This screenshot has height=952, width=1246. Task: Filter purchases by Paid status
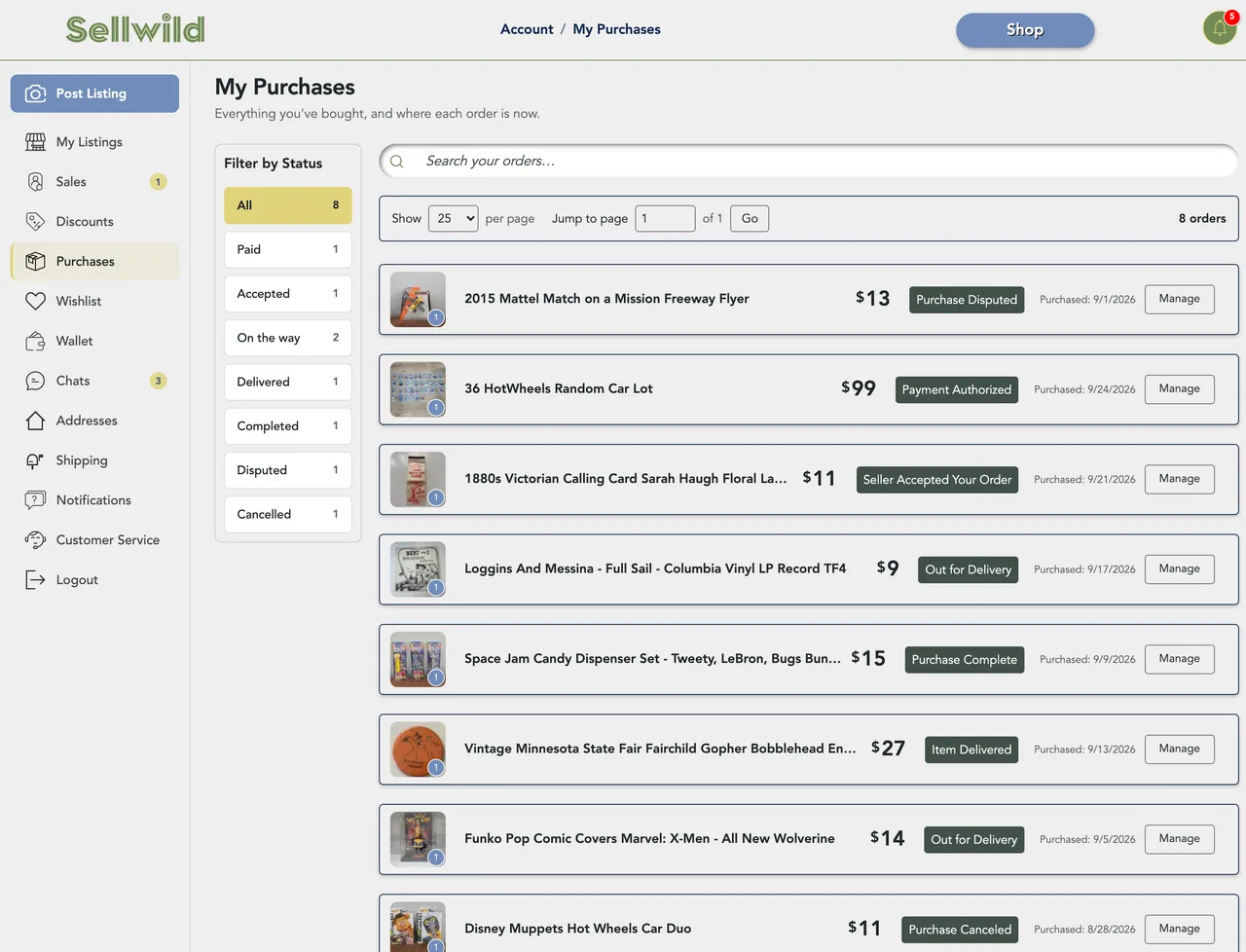[x=288, y=250]
